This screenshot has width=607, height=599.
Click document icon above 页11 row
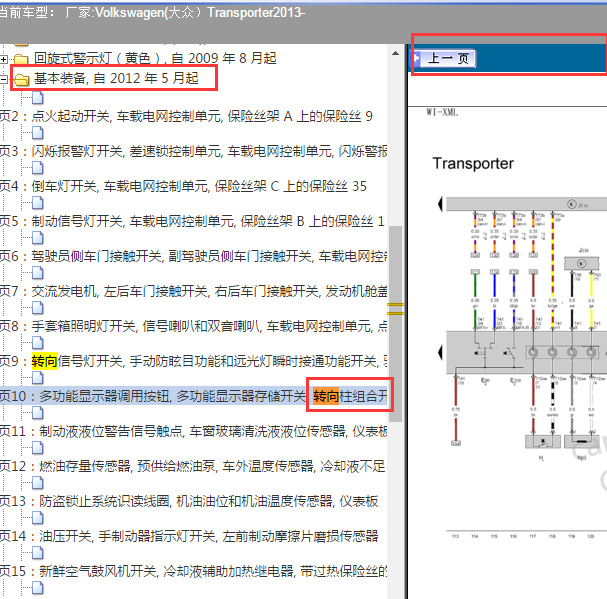(x=38, y=413)
